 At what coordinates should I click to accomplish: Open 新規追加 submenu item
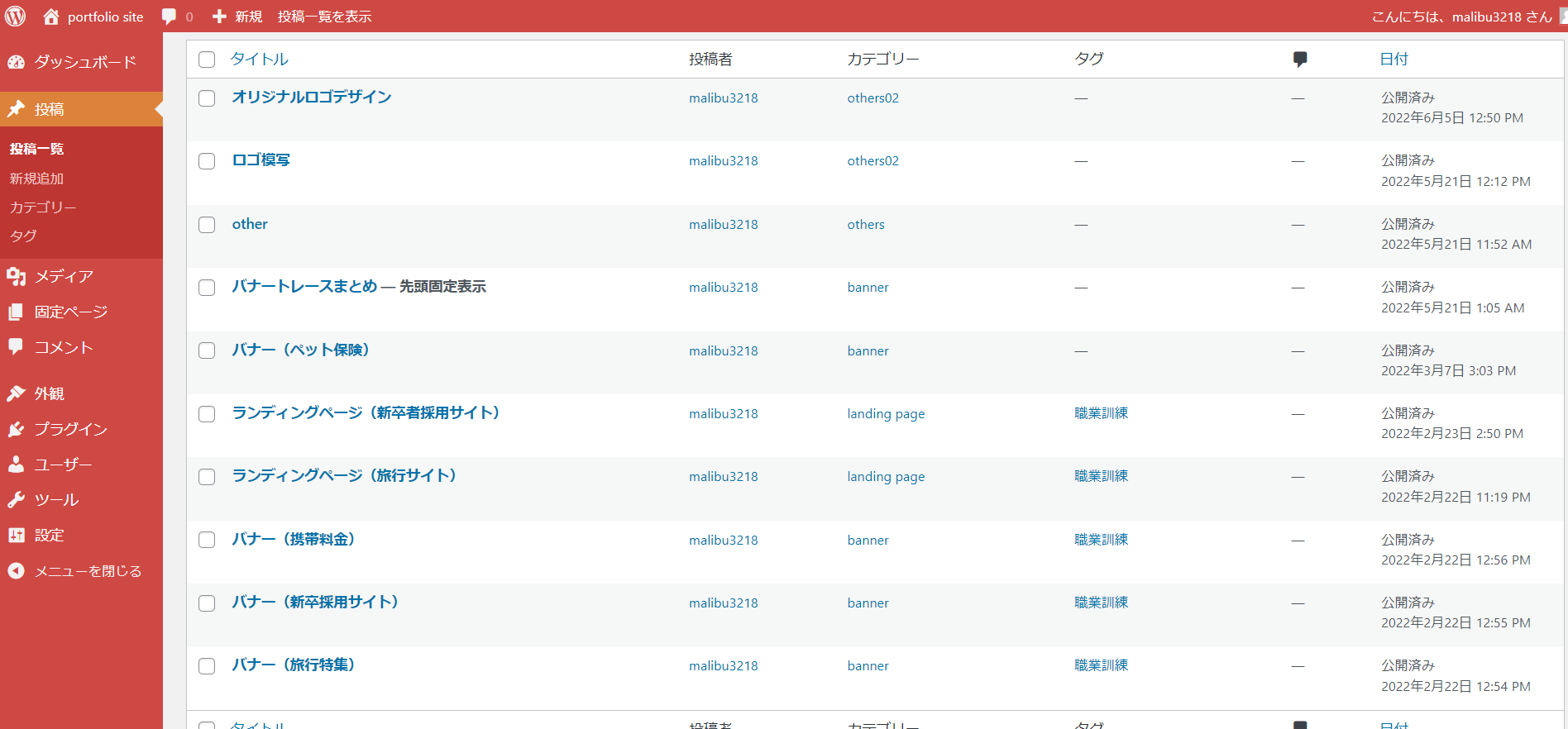pos(36,179)
